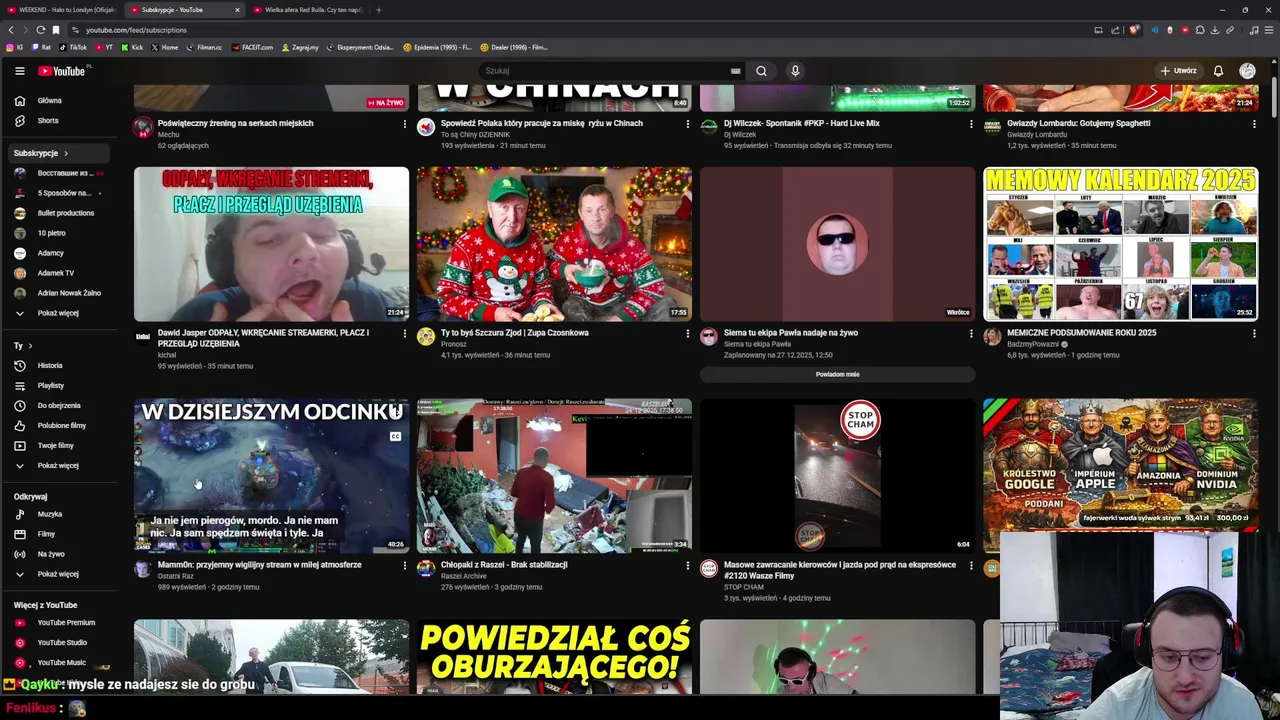Click Powiadom mnie for Pawła stream
Viewport: 1280px width, 720px height.
click(x=837, y=375)
